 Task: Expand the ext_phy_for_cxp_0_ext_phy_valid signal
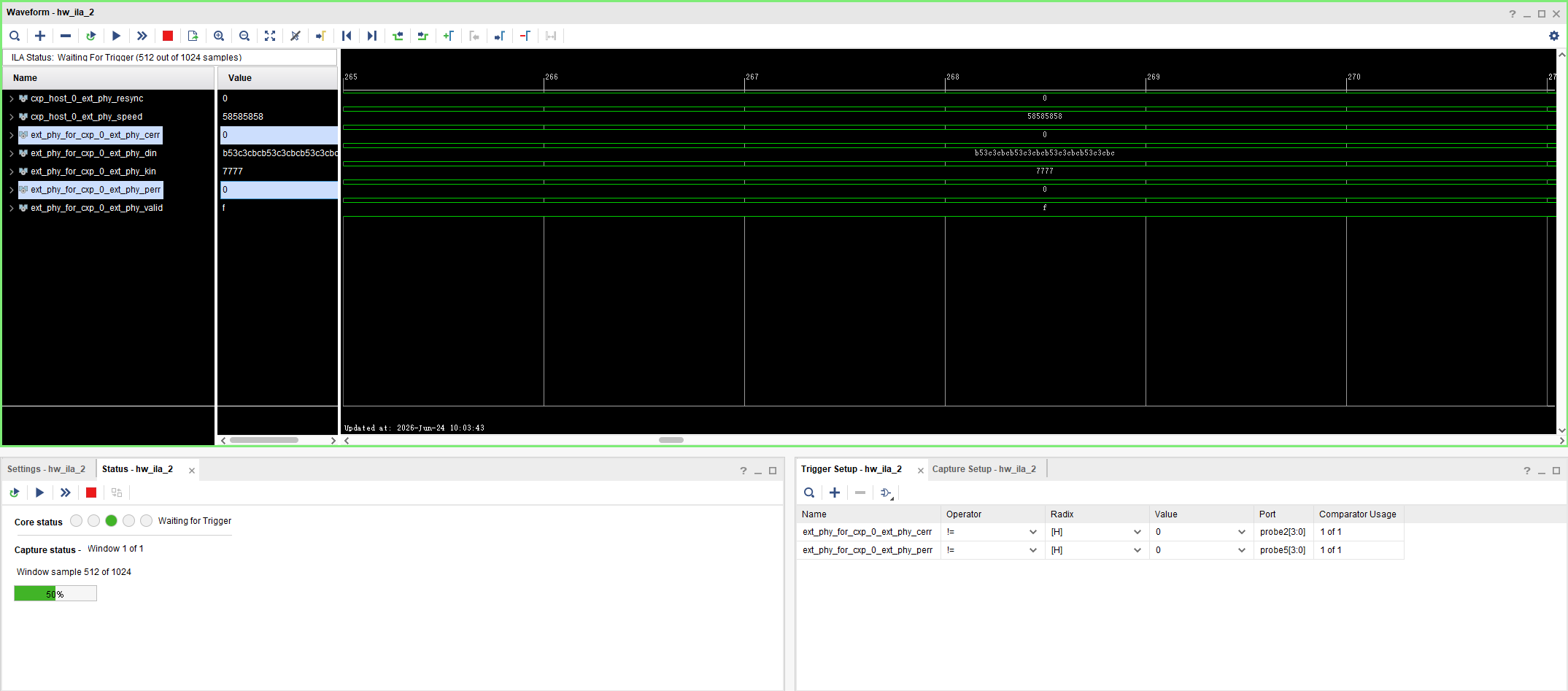[12, 208]
